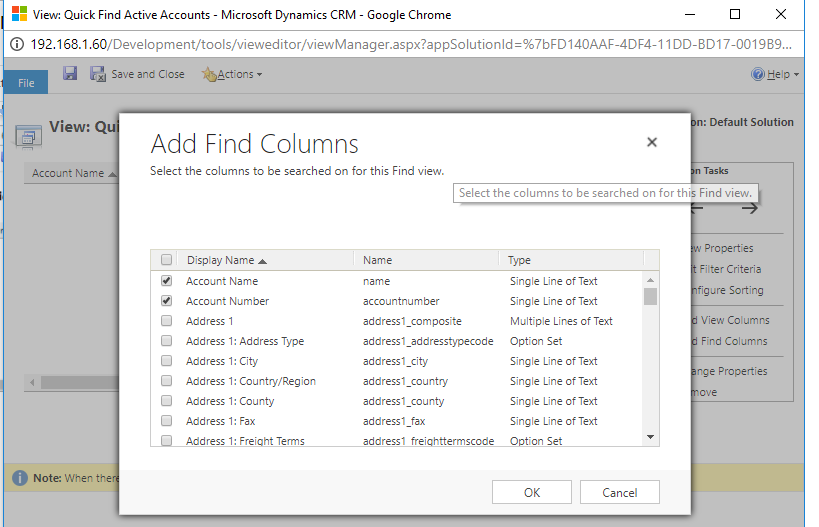Check the Address 1: City checkbox
819x527 pixels.
(166, 361)
